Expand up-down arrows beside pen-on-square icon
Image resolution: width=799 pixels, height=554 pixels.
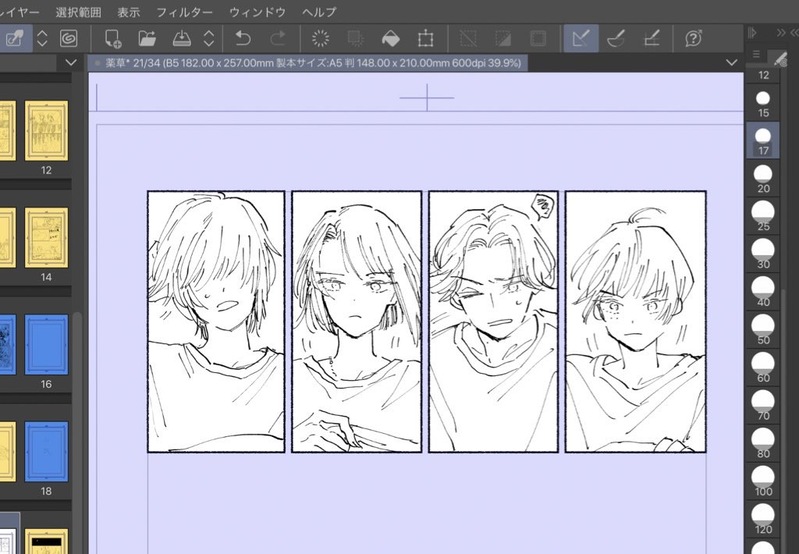coord(42,38)
